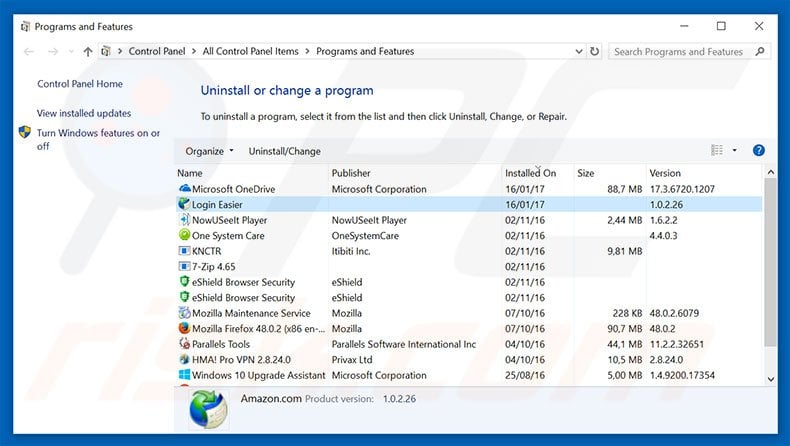Open Turn Windows features on or off
The width and height of the screenshot is (790, 446).
[98, 139]
